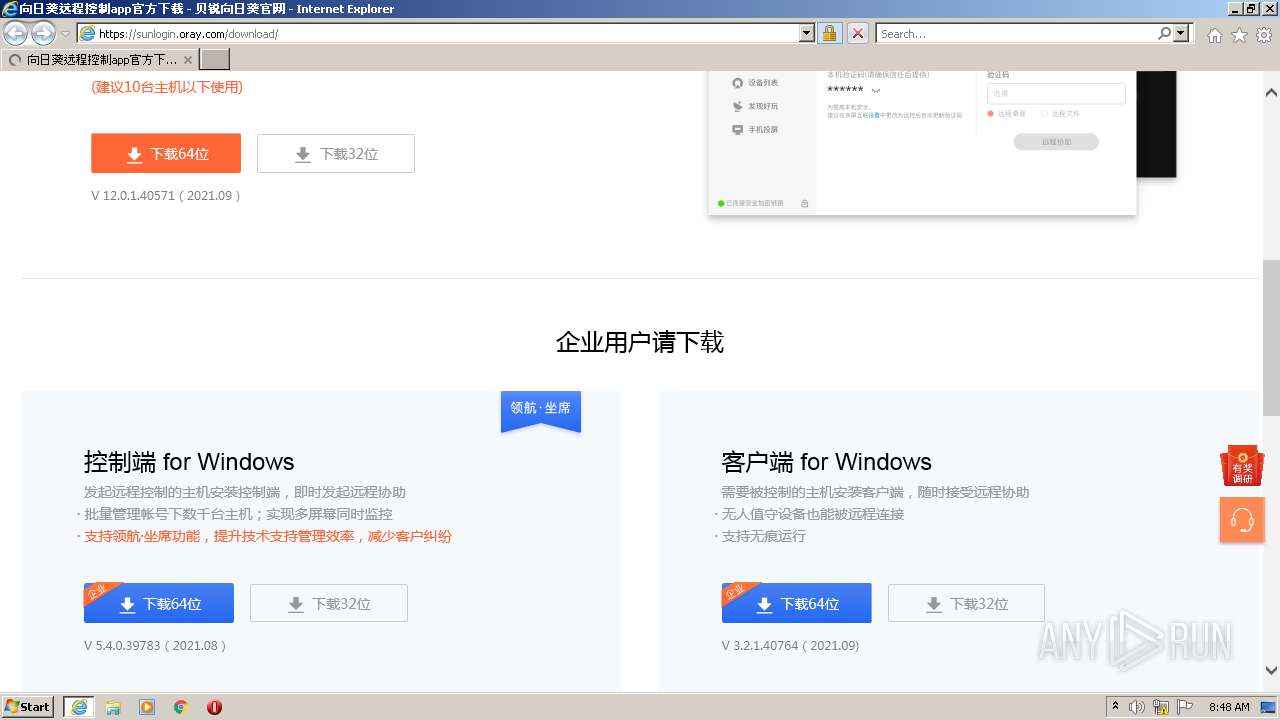
Task: Close the current browser tab
Action: click(x=188, y=60)
